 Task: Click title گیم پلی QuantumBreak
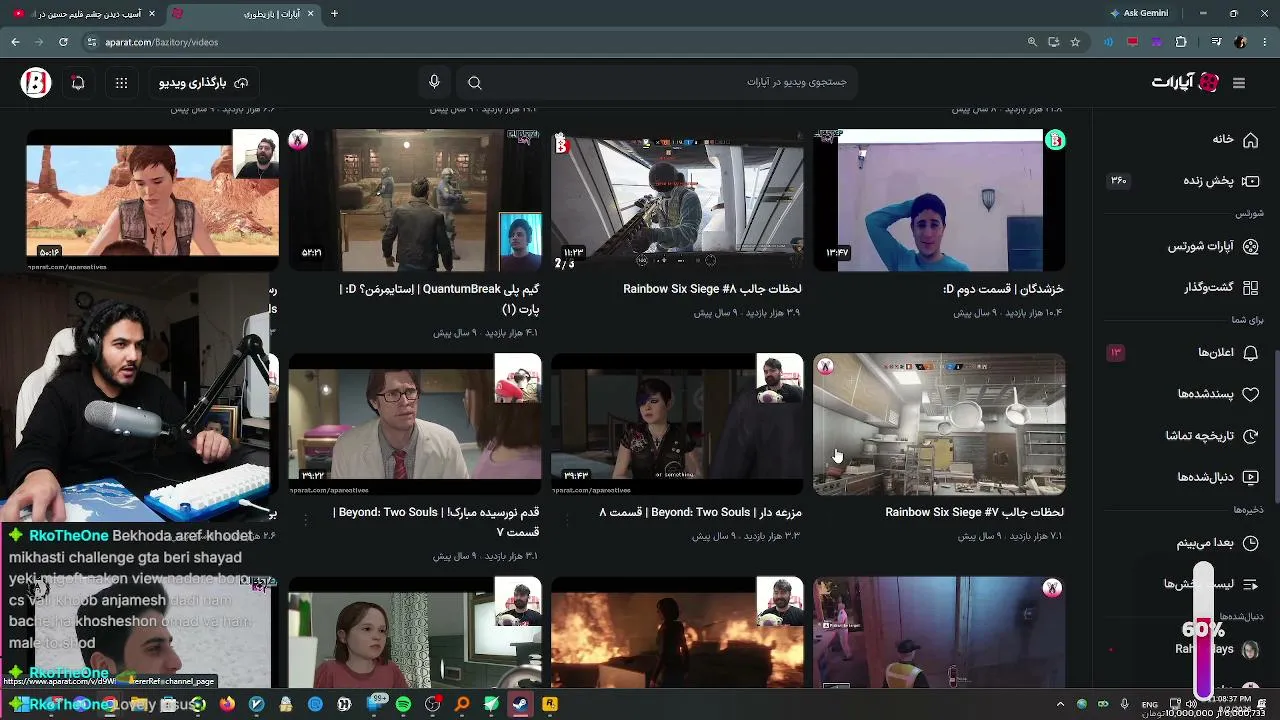pos(440,299)
